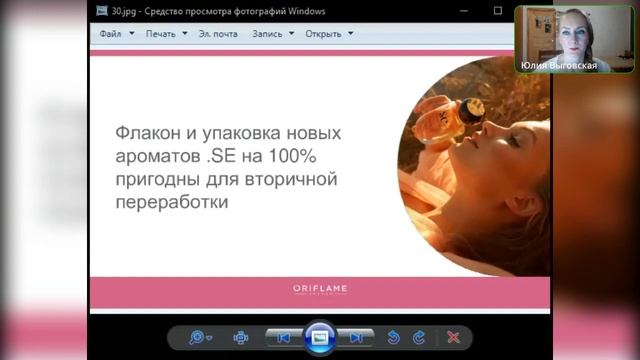This screenshot has height=360, width=640.
Task: Open the Запись menu
Action: point(267,34)
